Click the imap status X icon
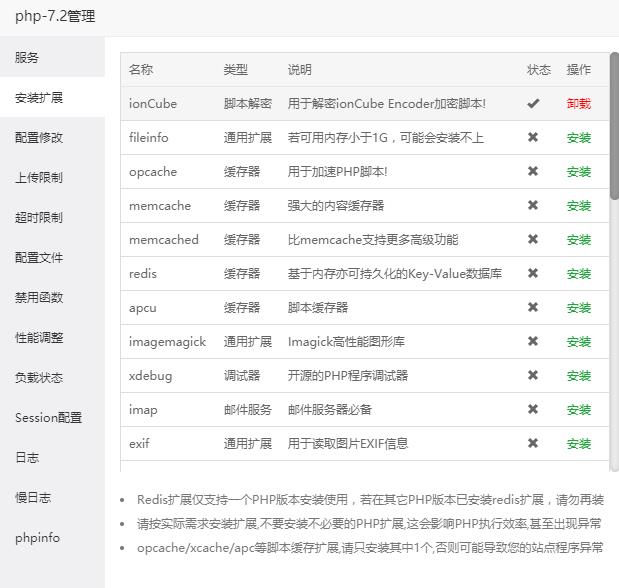Screen dimensions: 619x588 tap(533, 409)
